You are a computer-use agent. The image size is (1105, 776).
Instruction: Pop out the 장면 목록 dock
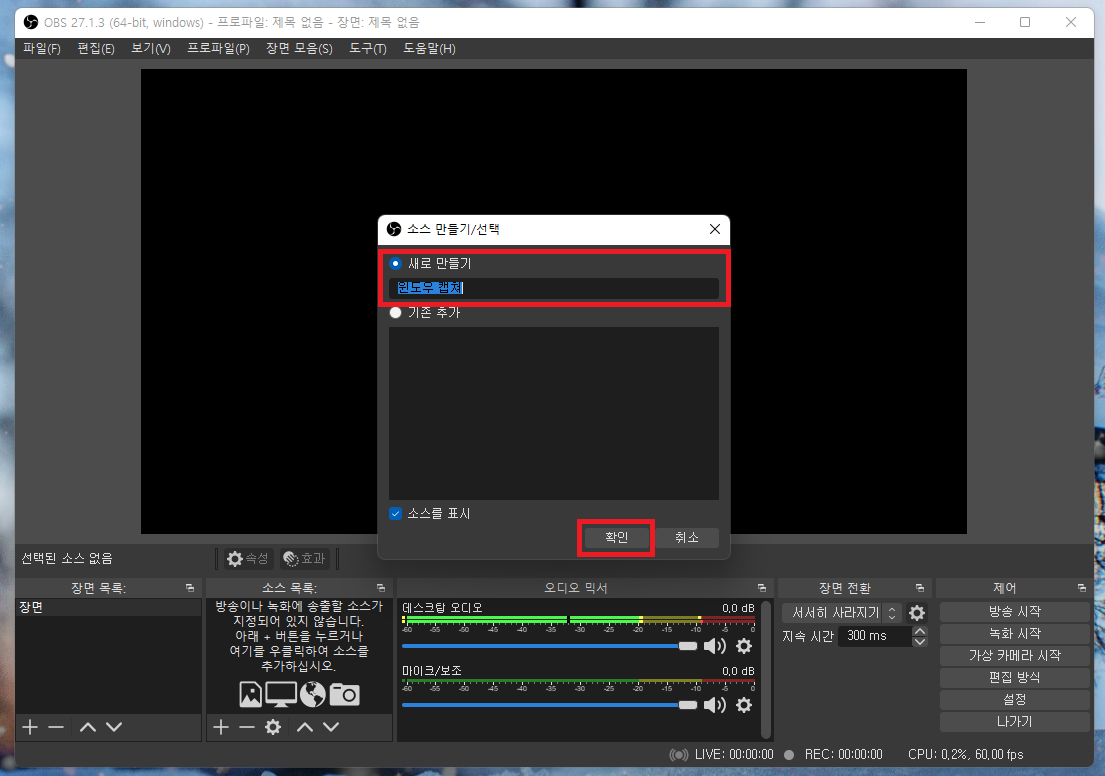190,588
